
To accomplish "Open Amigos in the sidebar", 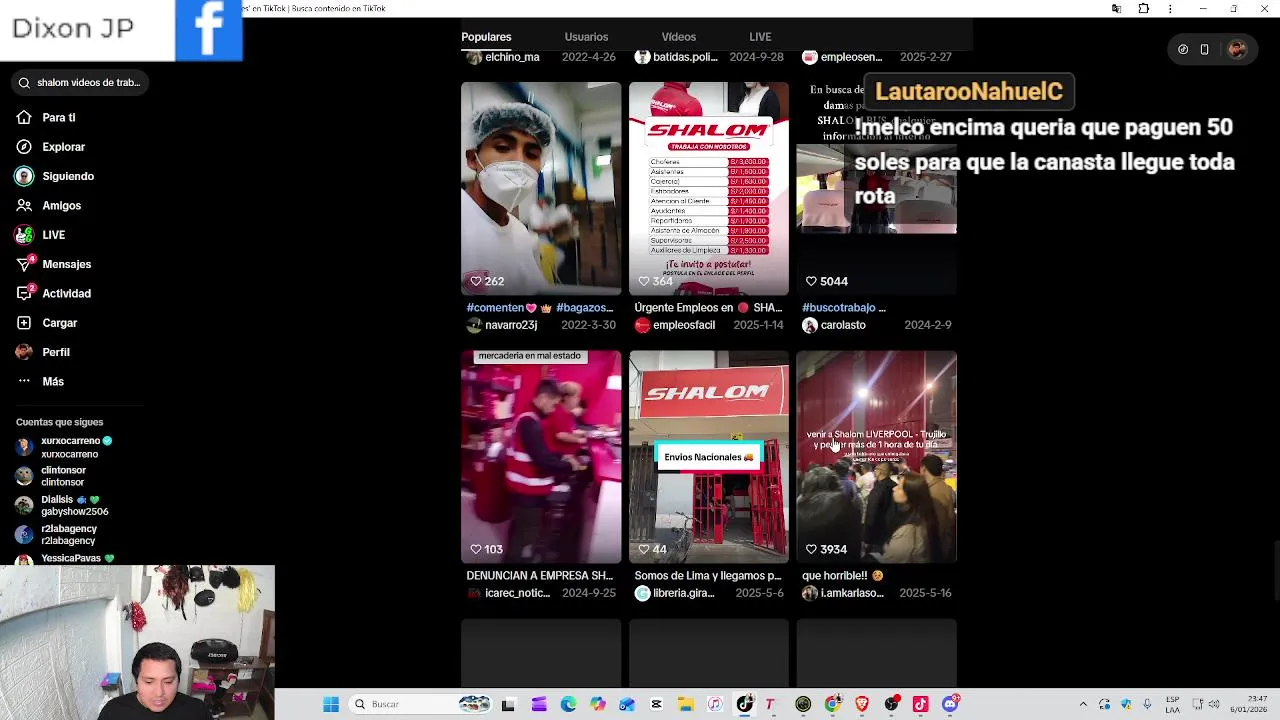I will tap(48, 206).
